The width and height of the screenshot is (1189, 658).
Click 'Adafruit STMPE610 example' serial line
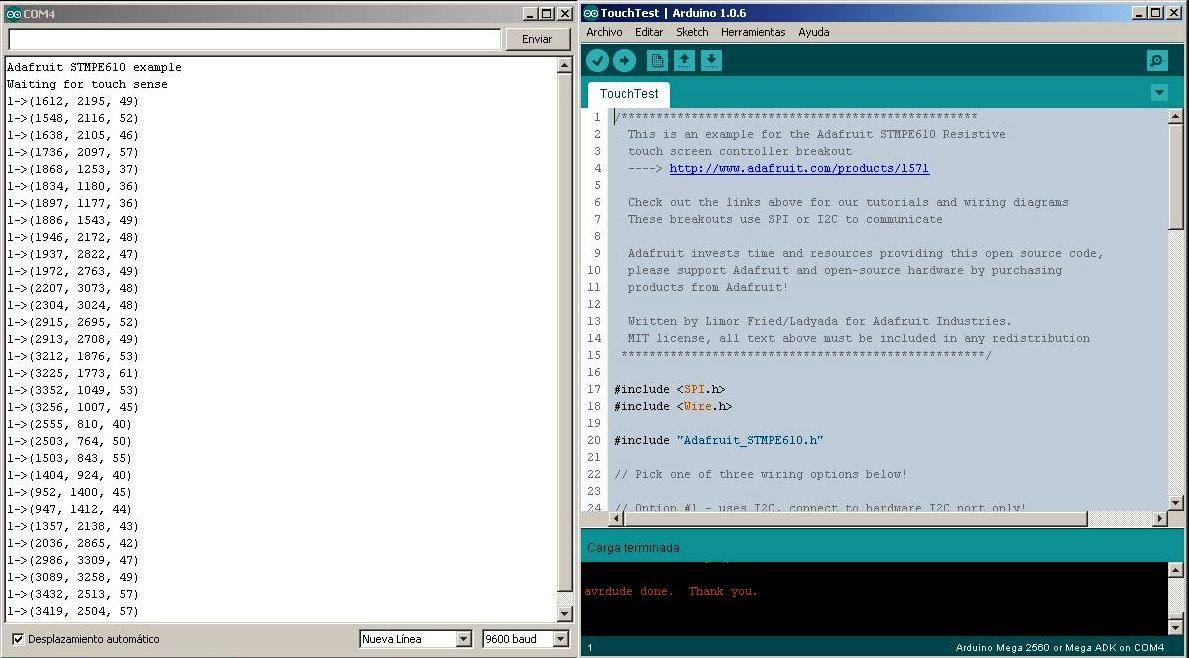point(94,67)
